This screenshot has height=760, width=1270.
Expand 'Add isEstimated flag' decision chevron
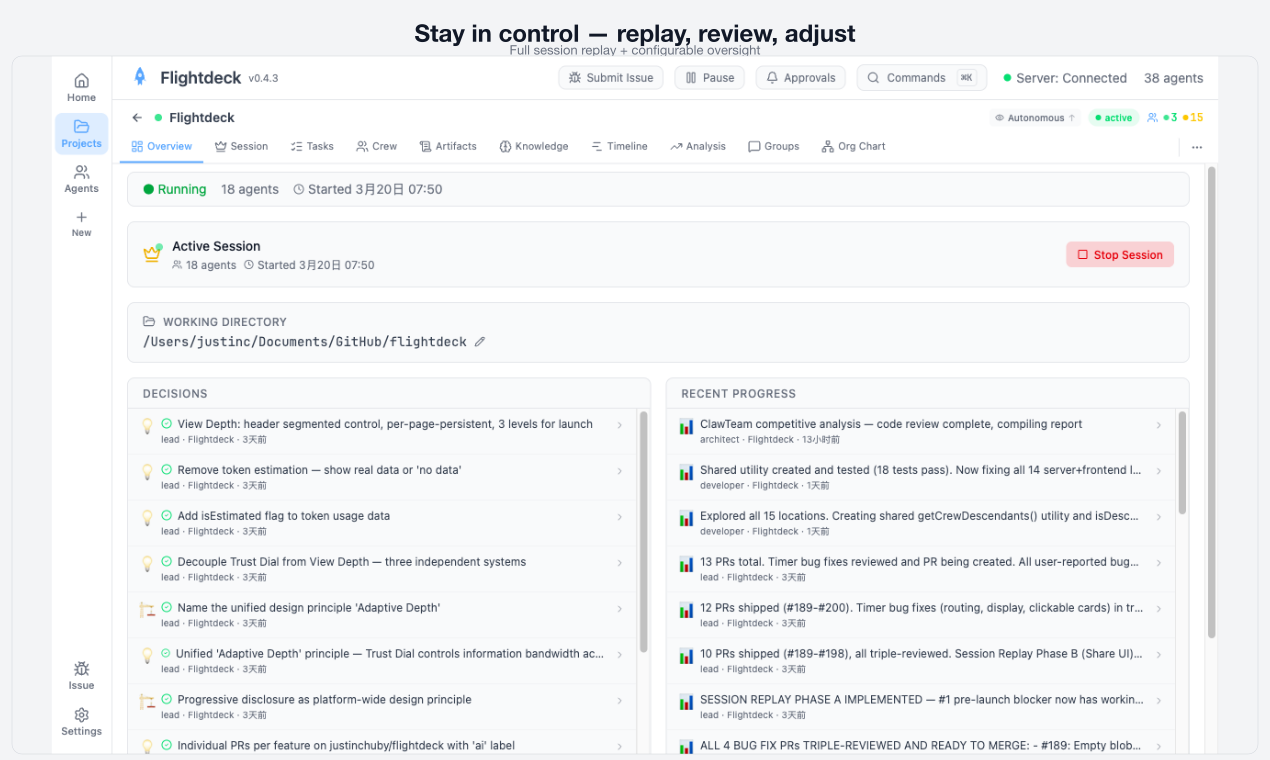(620, 517)
